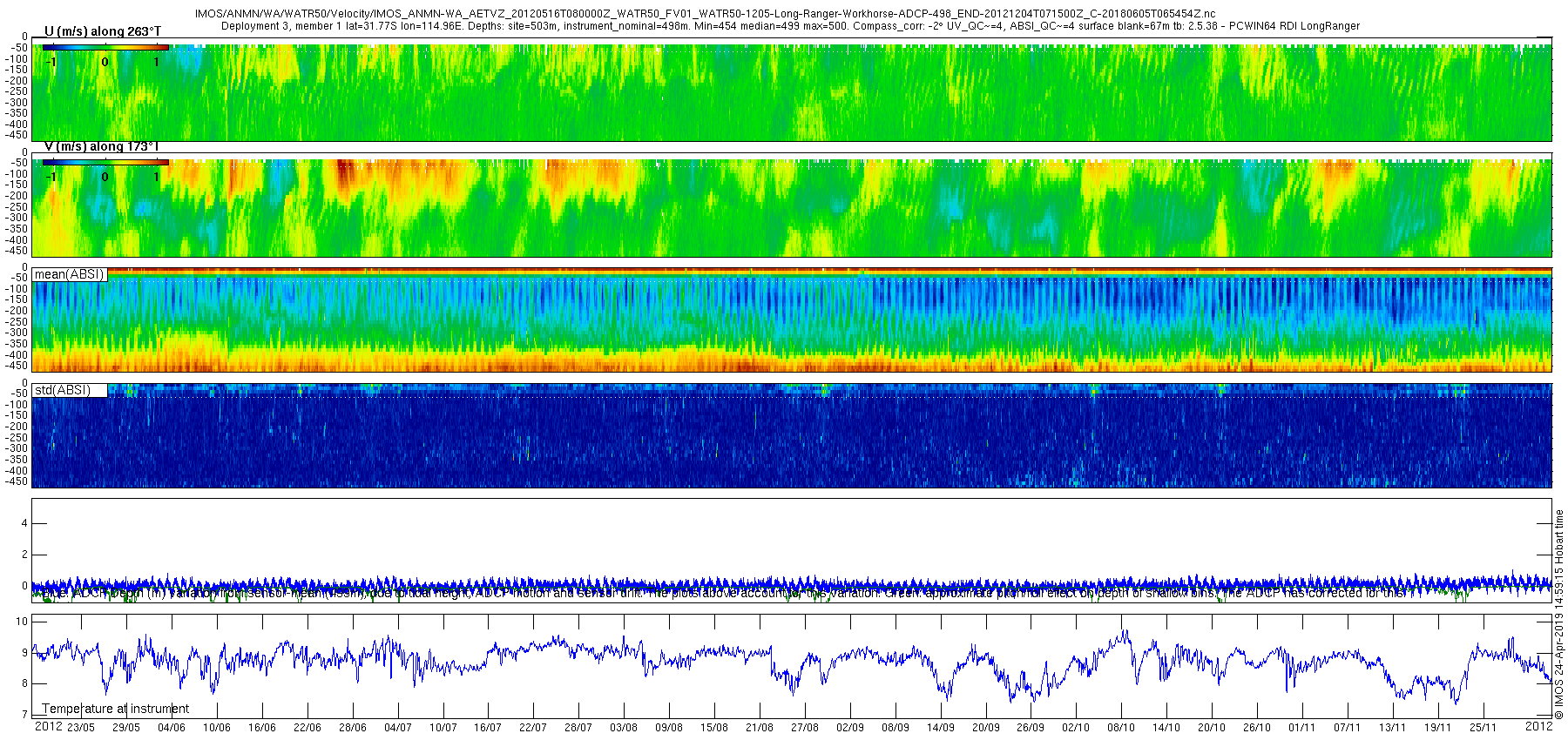Click the '09/08' date tick label
1568x740 pixels.
click(x=669, y=728)
